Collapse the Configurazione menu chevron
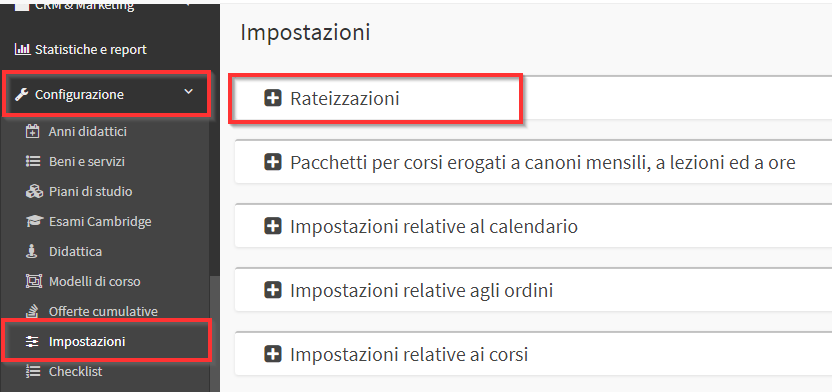This screenshot has height=392, width=832. click(188, 92)
